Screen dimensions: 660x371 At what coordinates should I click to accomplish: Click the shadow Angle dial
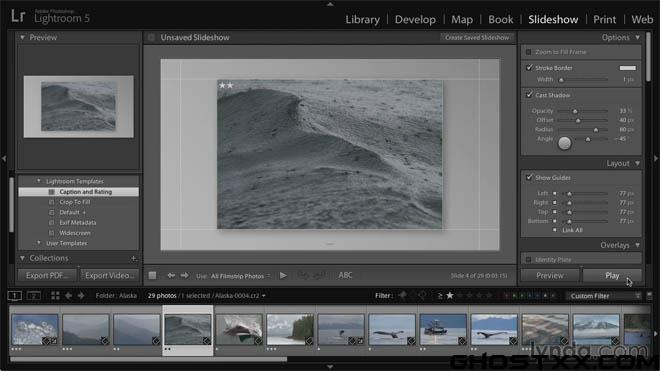[564, 143]
